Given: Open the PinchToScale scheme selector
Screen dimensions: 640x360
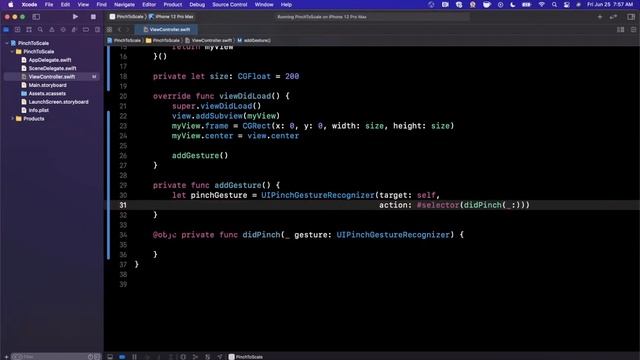Looking at the screenshot, I should coord(127,17).
